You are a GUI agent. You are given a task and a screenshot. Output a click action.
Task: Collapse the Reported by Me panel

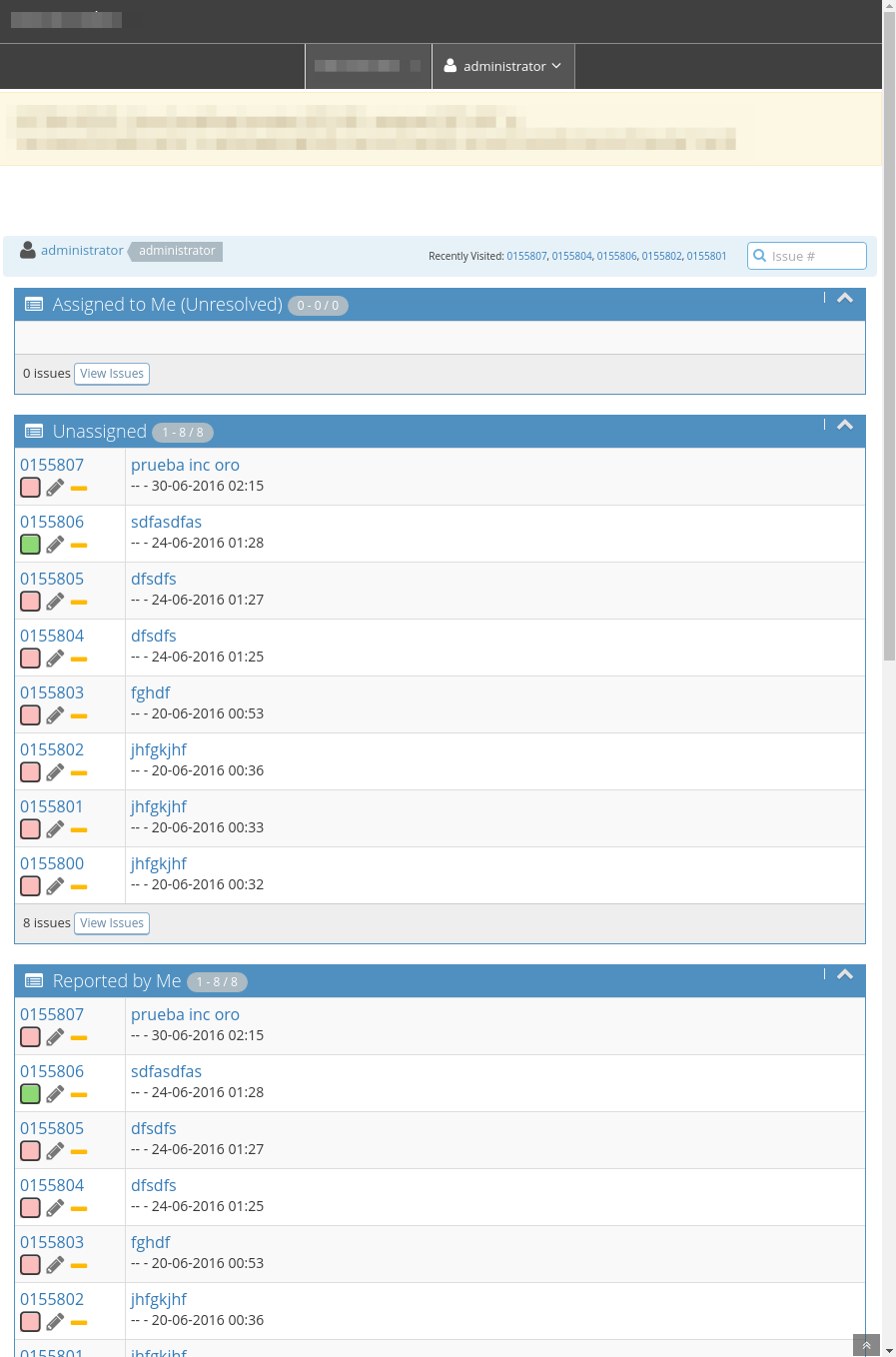pyautogui.click(x=845, y=974)
